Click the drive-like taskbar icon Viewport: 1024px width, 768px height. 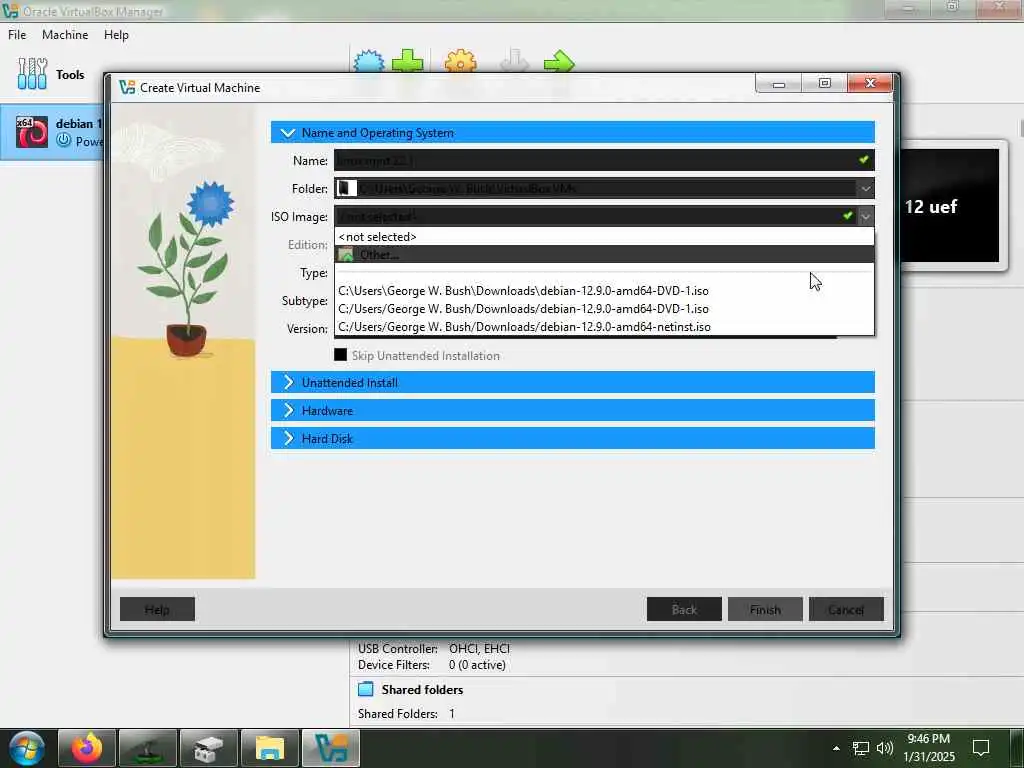(x=209, y=748)
